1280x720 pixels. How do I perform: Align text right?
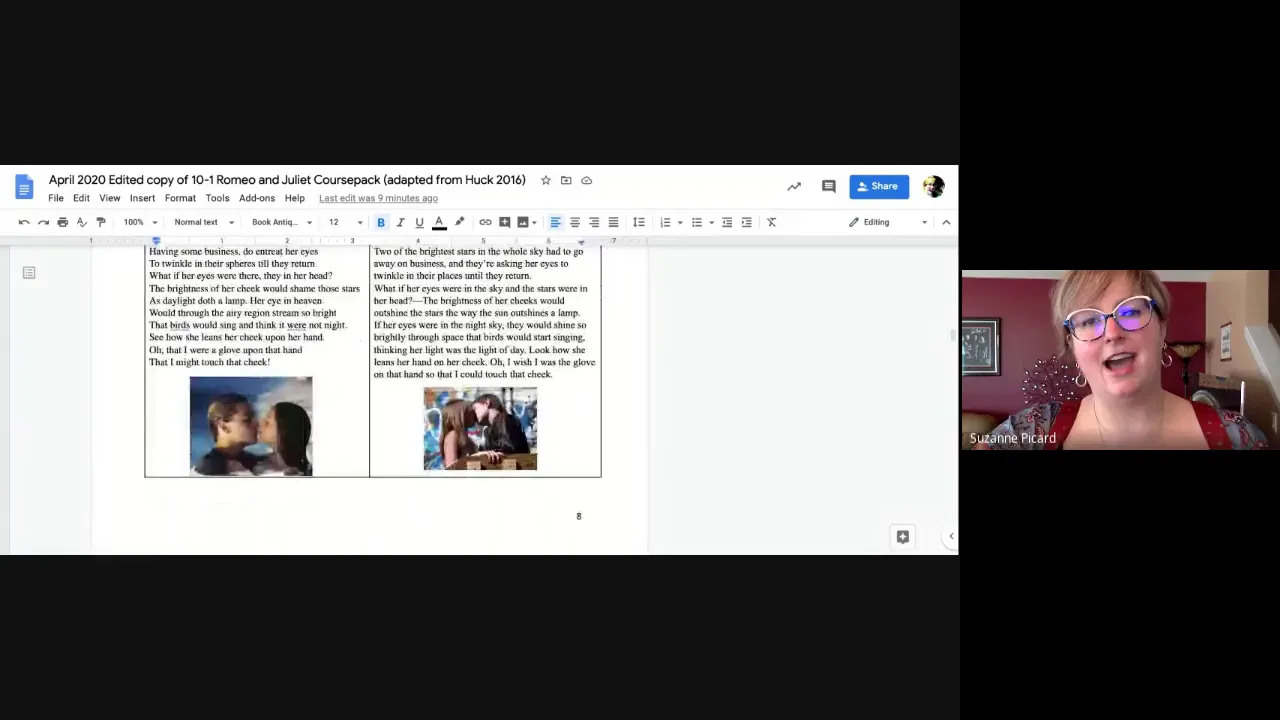coord(594,222)
